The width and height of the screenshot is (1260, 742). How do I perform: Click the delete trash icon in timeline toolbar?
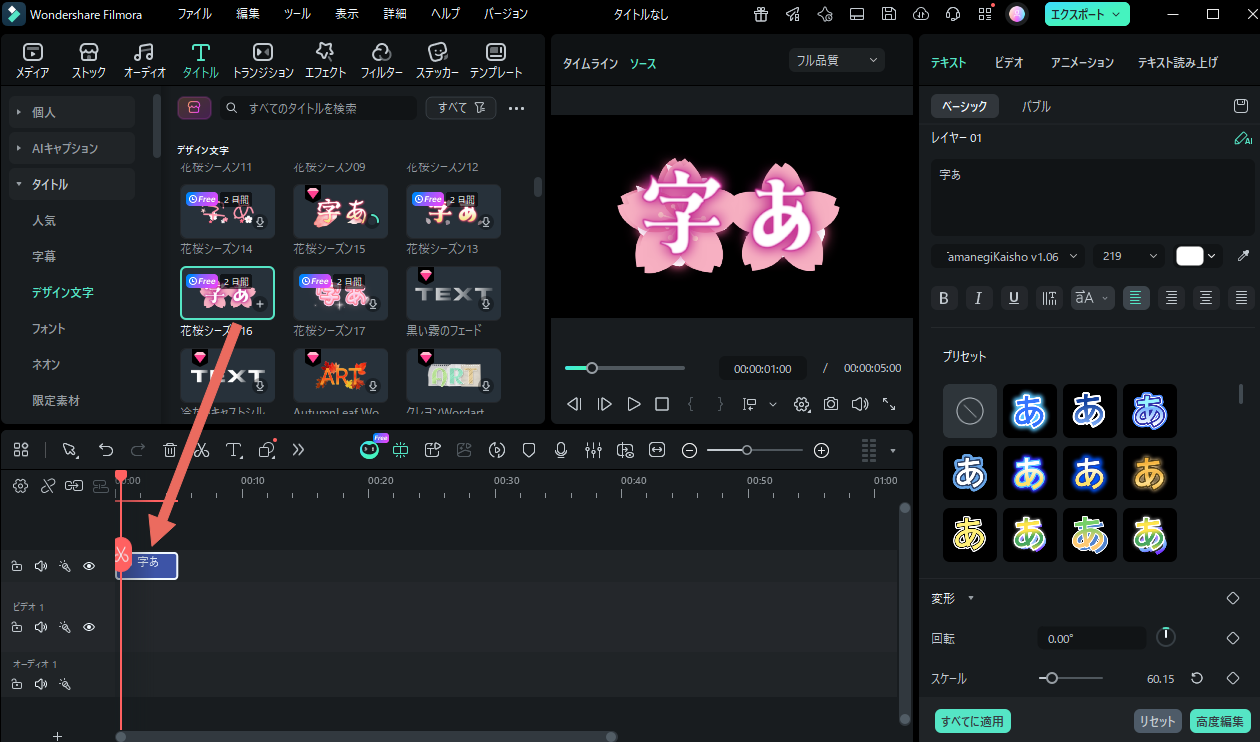pyautogui.click(x=170, y=450)
